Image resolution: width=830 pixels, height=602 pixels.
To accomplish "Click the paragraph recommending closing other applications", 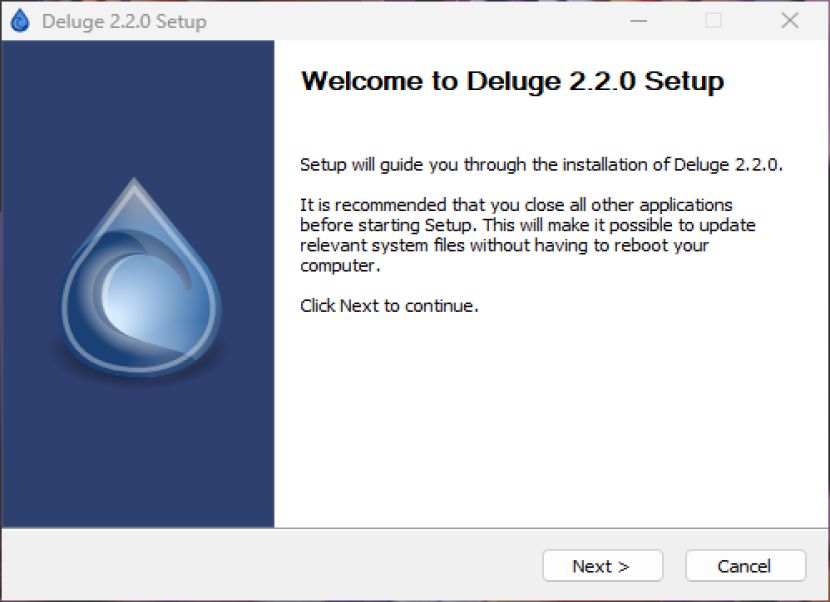I will point(528,235).
